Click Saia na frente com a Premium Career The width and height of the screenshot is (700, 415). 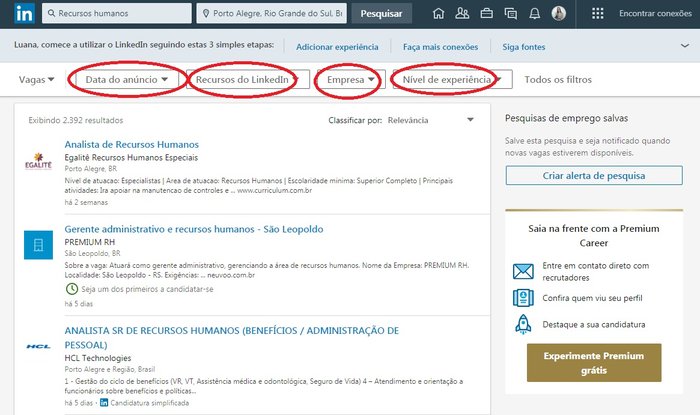click(x=594, y=236)
